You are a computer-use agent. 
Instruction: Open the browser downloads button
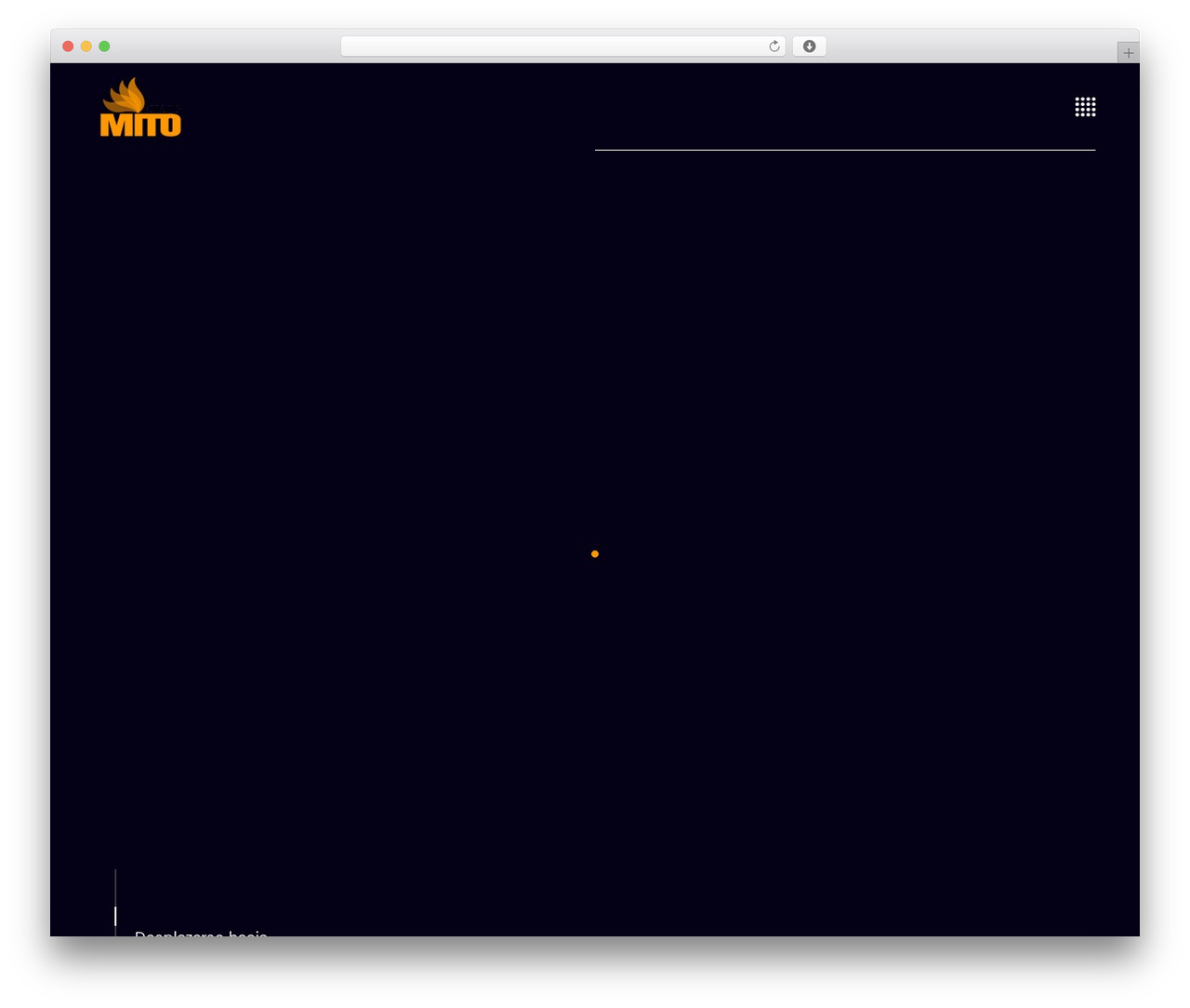pyautogui.click(x=809, y=46)
